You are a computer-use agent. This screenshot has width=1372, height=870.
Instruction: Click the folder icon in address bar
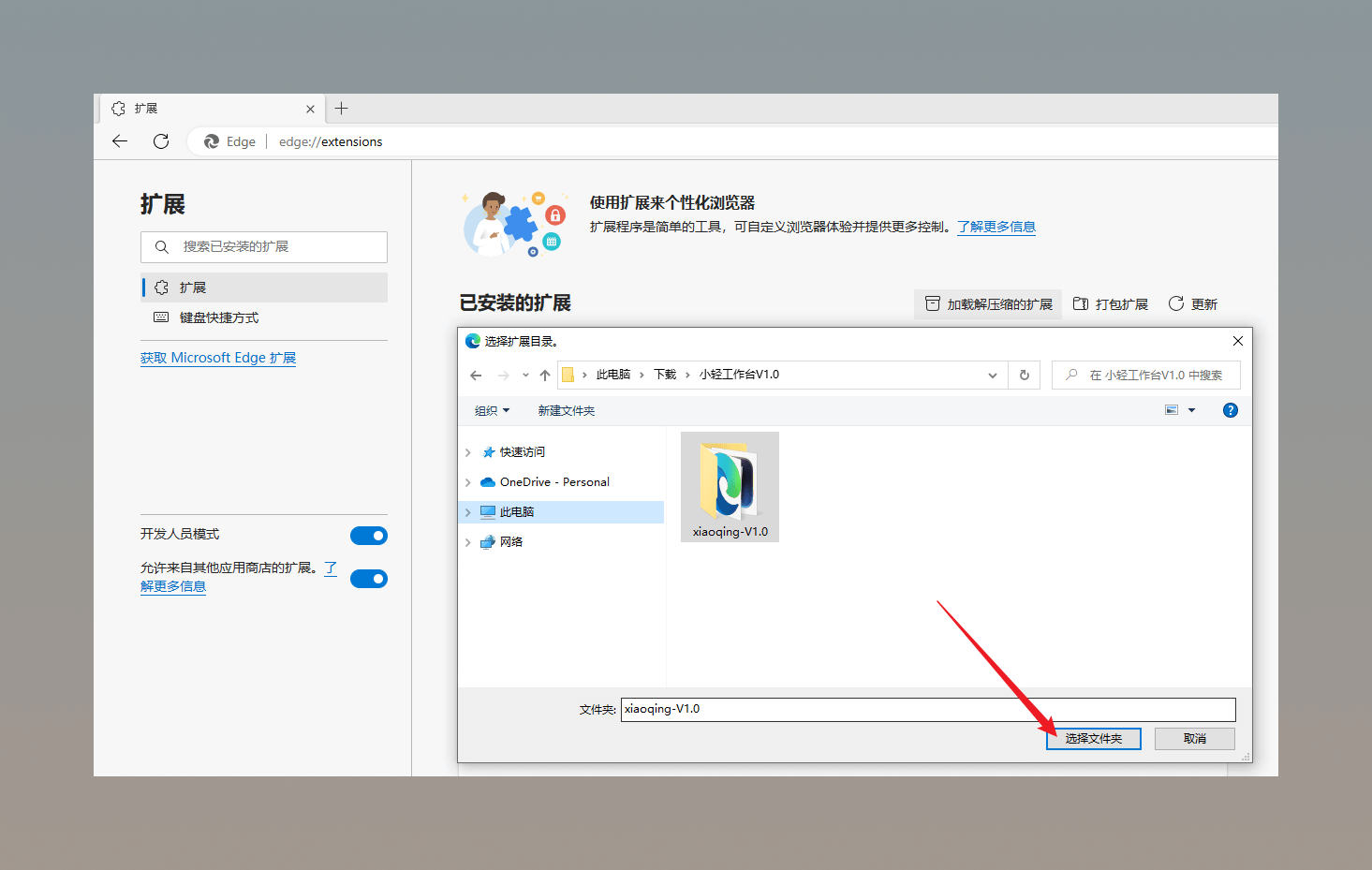point(568,376)
